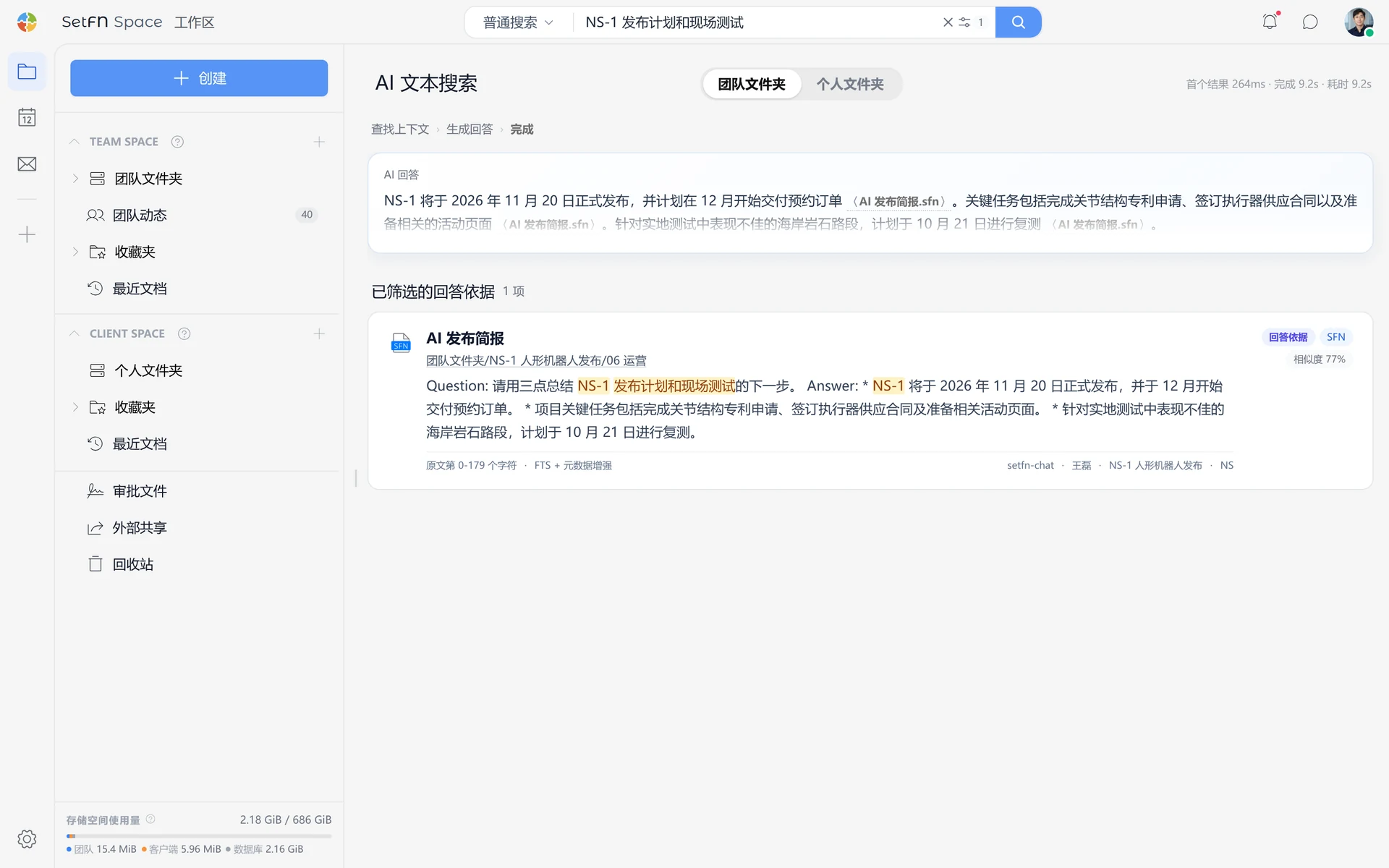This screenshot has width=1389, height=868.
Task: Open the AI 发布简报 result title
Action: 465,338
